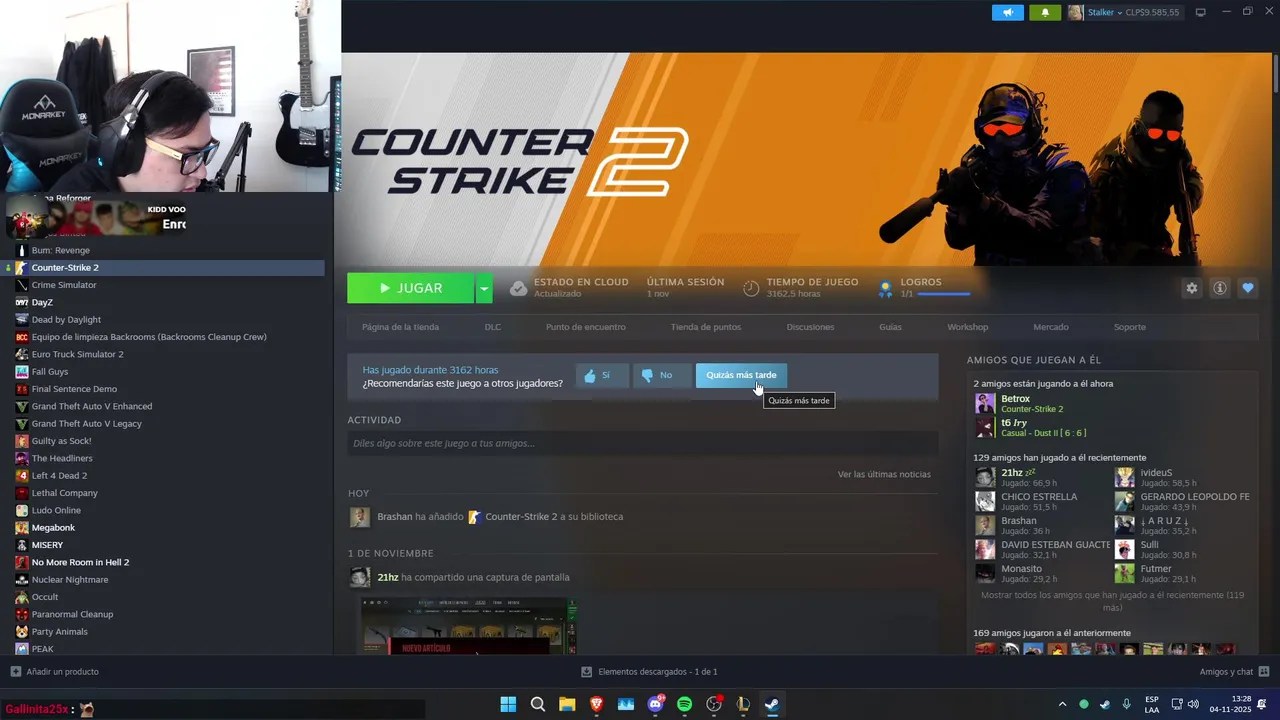This screenshot has height=720, width=1280.
Task: Select Left 4 Dead 2 icon in the library
Action: [22, 475]
